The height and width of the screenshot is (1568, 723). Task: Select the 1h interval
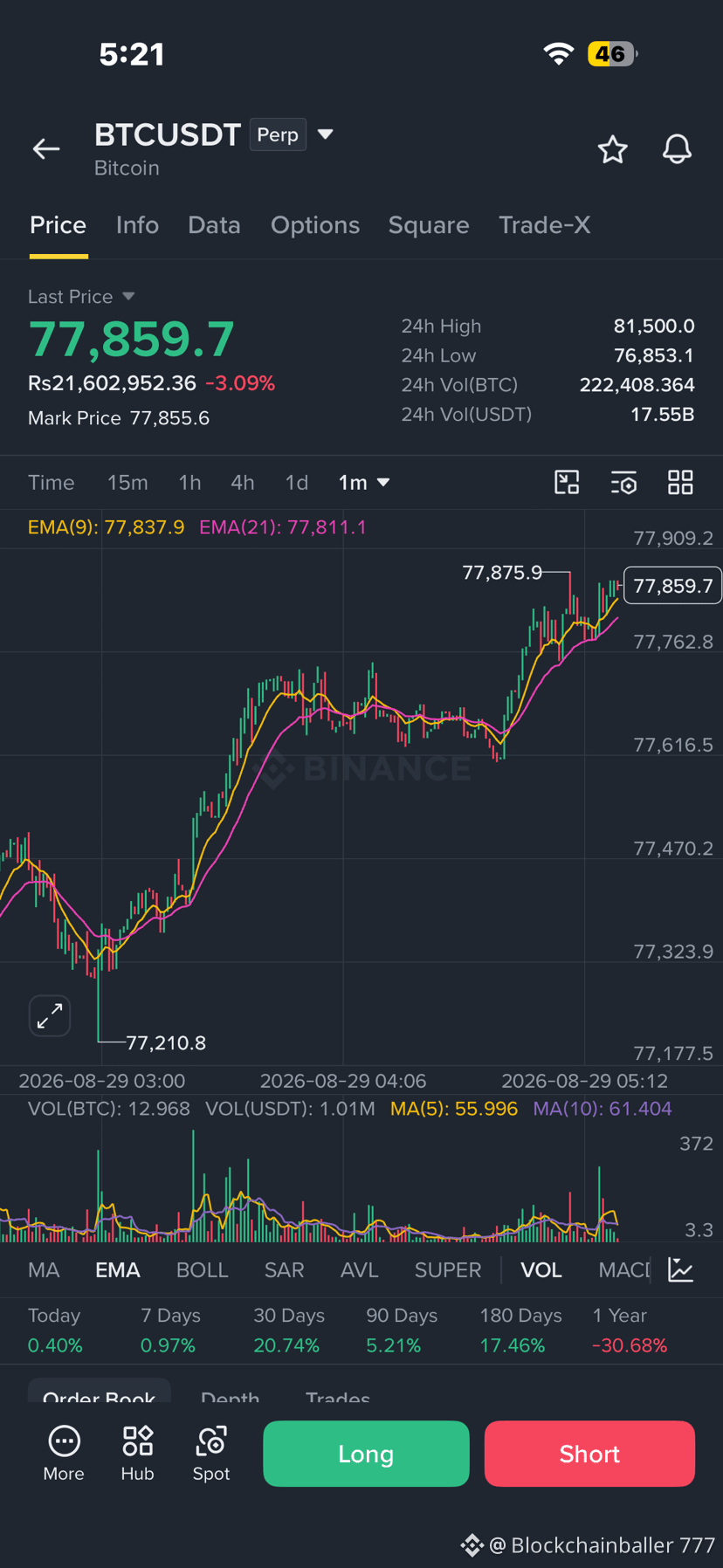point(189,483)
